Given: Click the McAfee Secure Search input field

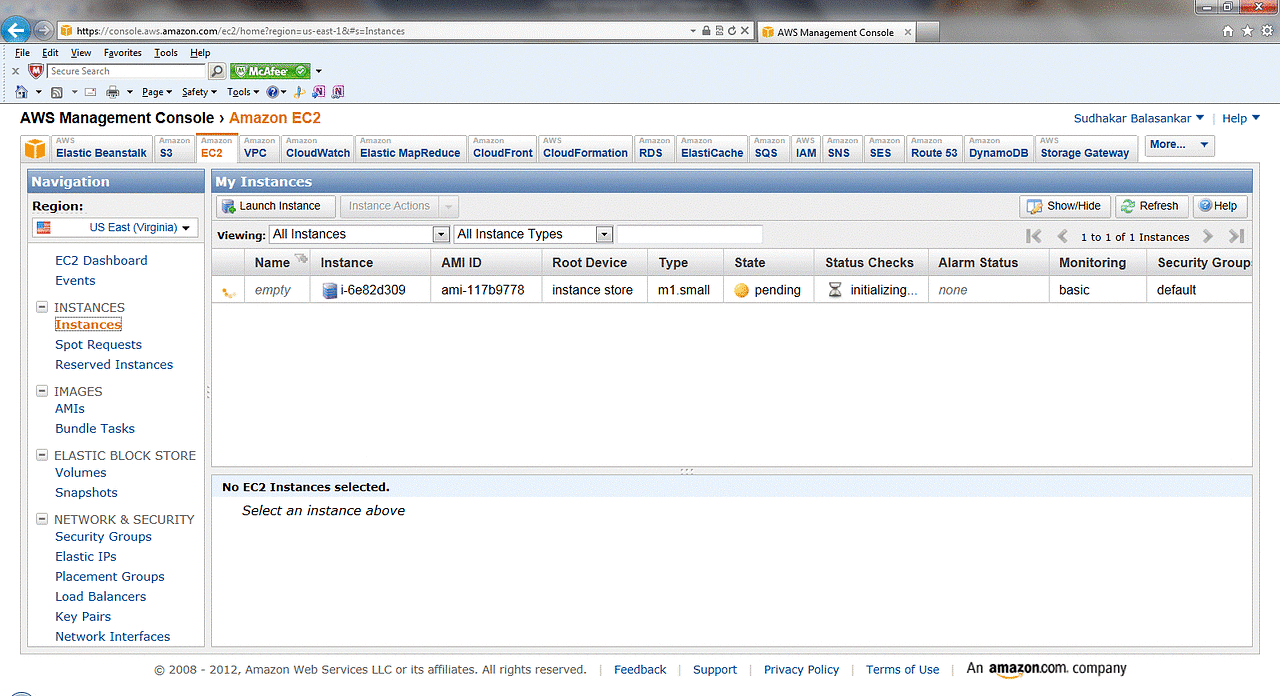Looking at the screenshot, I should [126, 71].
